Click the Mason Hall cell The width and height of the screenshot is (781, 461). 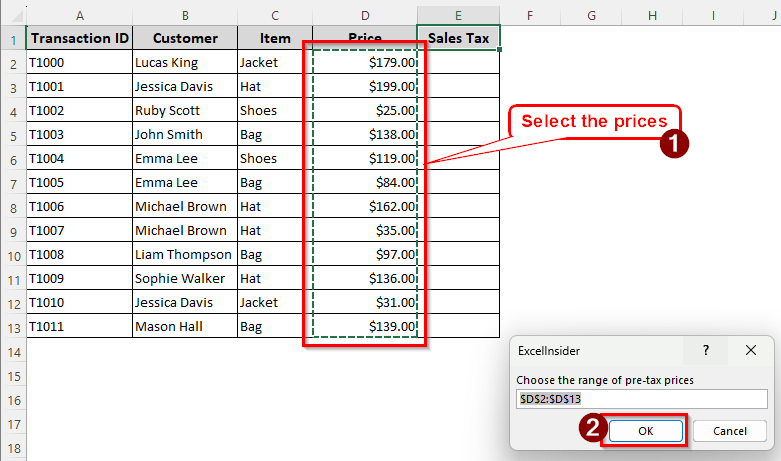point(185,326)
